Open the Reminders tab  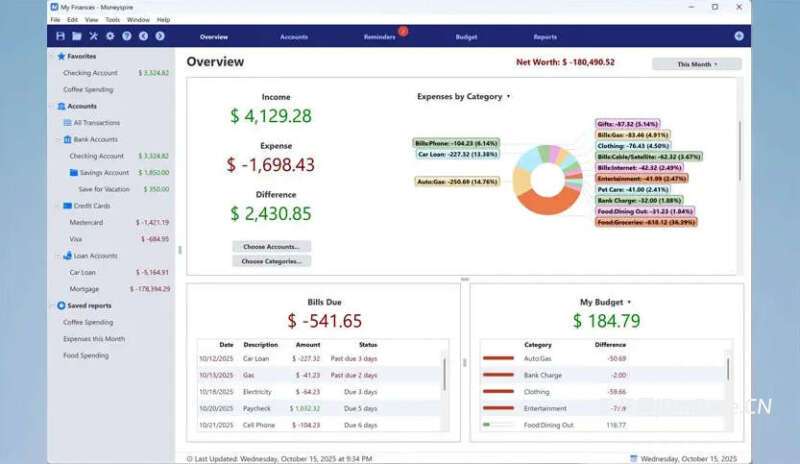(x=380, y=37)
